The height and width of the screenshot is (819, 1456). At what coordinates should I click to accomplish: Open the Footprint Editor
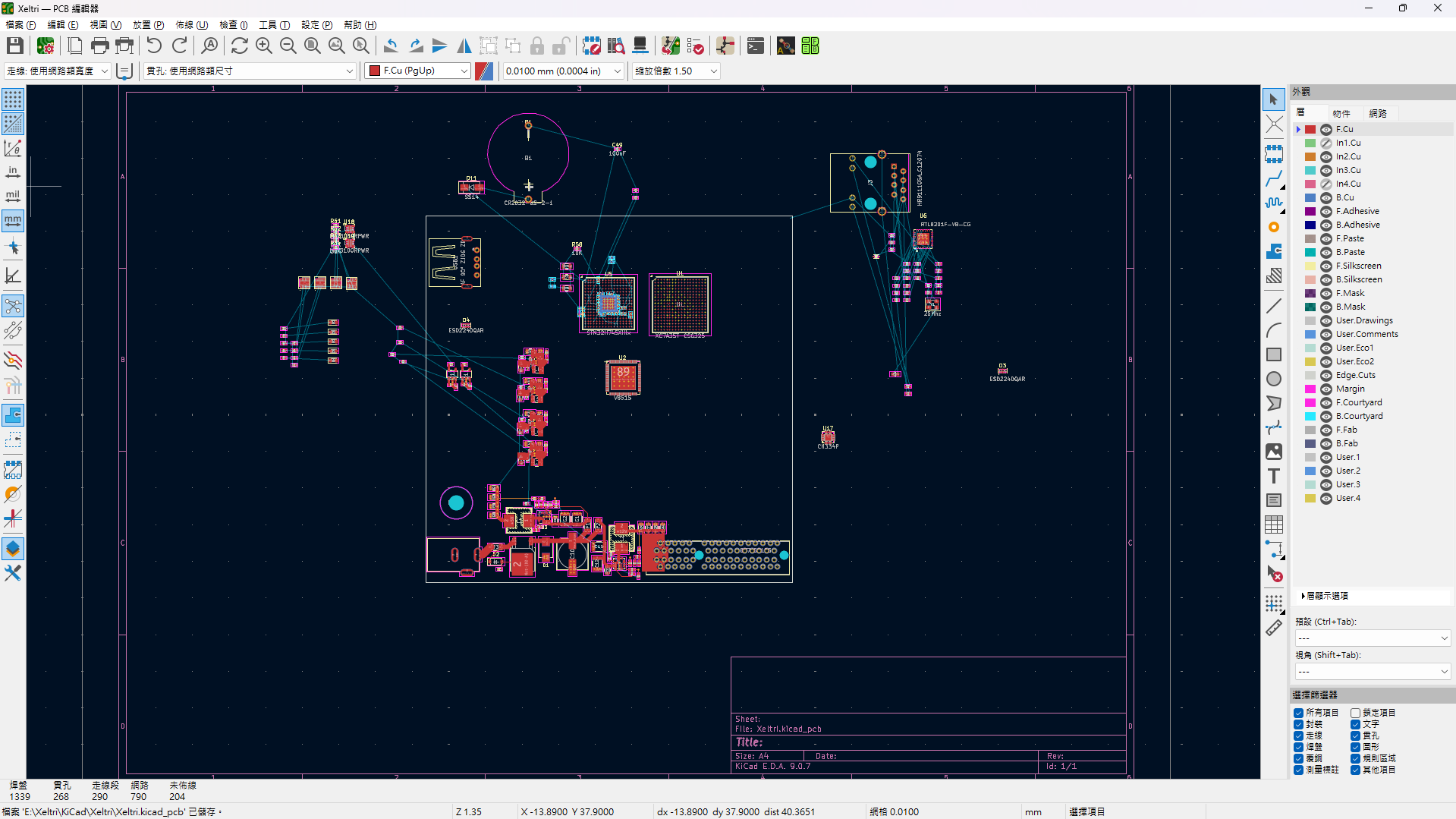592,46
